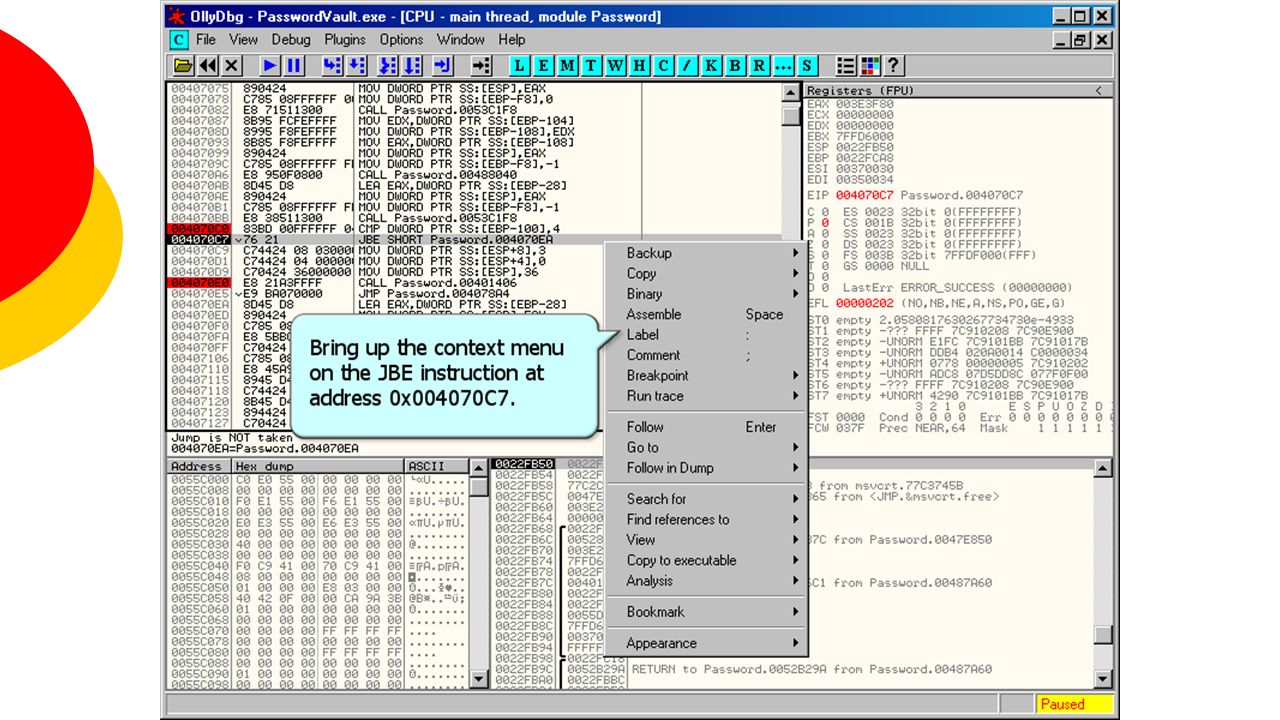Screen dimensions: 1280x720
Task: Open Memory map with M button
Action: pos(568,66)
